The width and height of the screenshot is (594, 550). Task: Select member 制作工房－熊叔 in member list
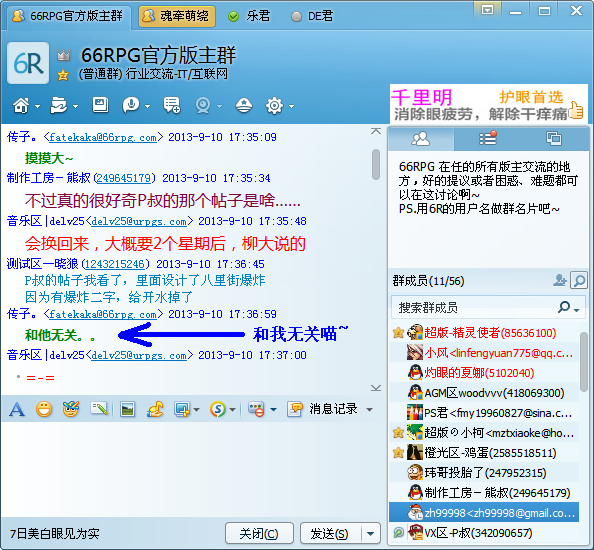(484, 493)
